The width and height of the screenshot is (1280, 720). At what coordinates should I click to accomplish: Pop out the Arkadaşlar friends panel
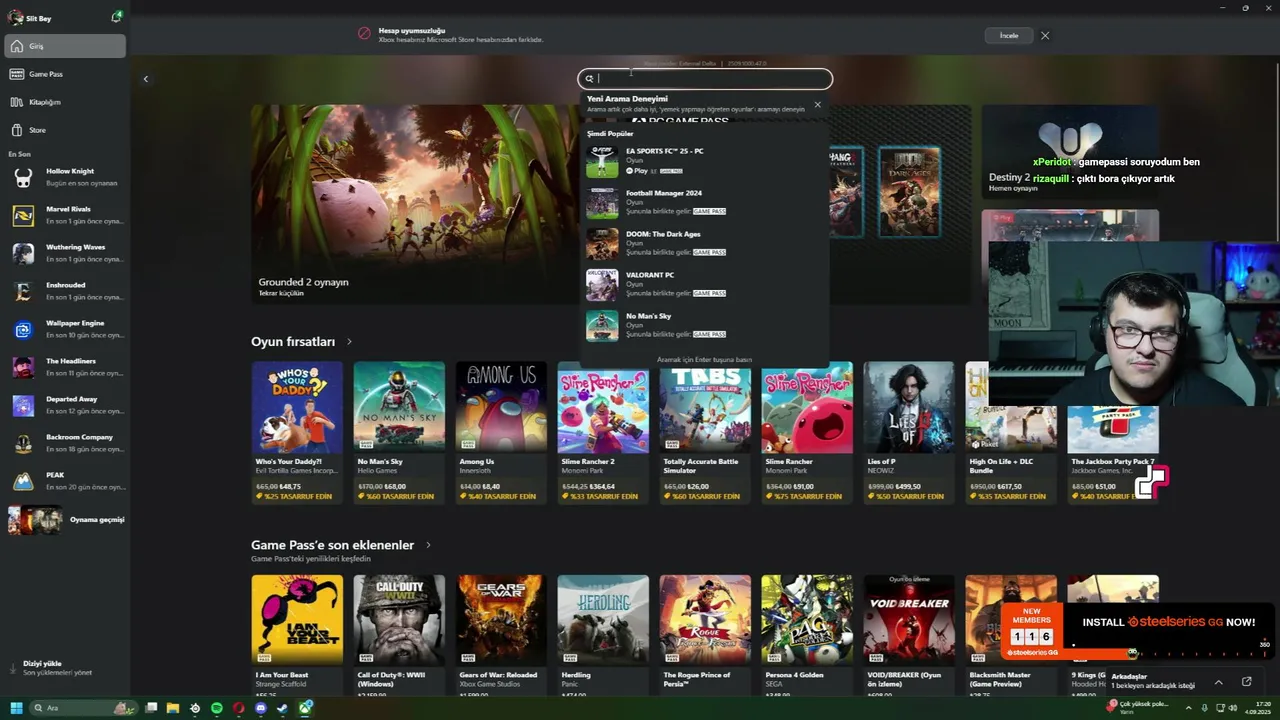coord(1247,682)
